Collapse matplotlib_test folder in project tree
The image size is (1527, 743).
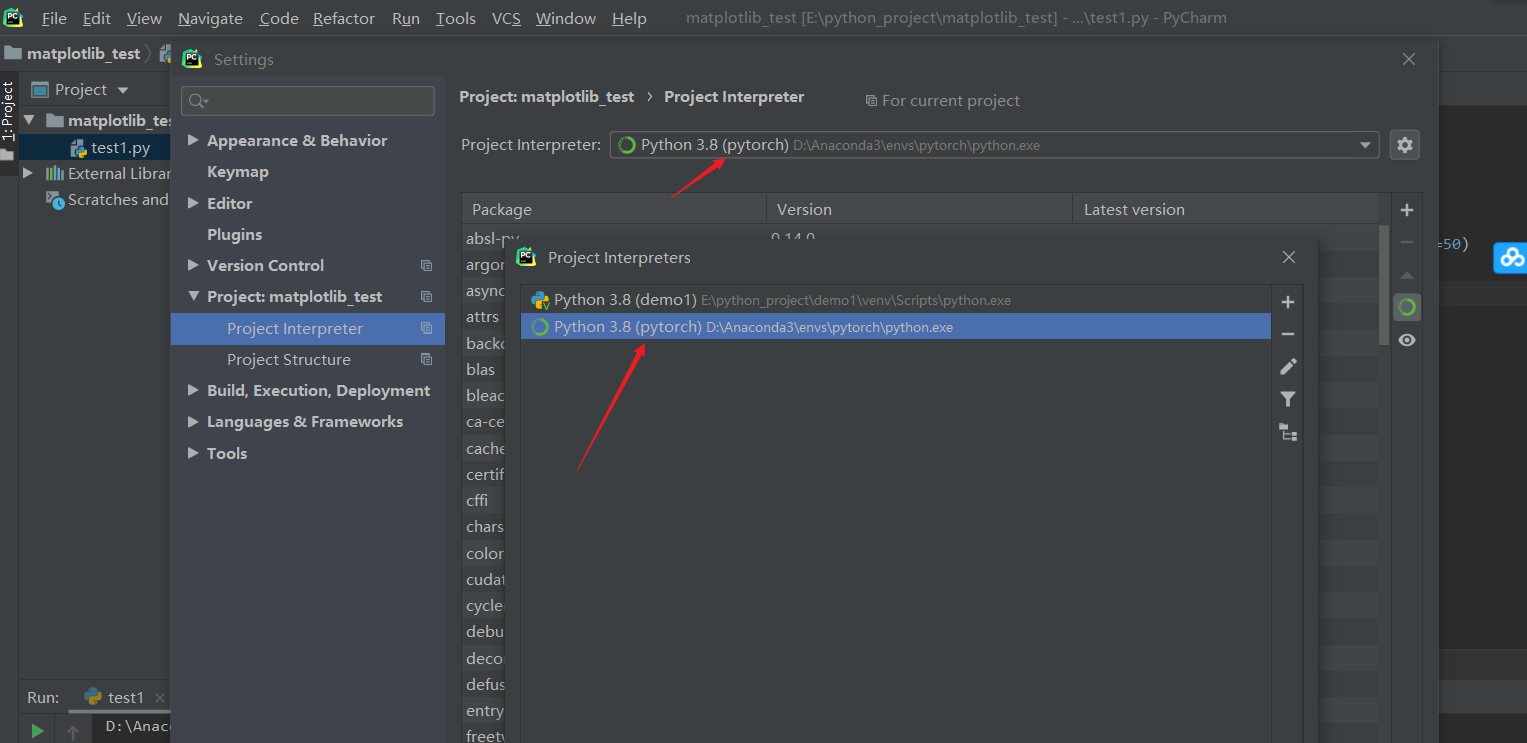click(x=28, y=120)
